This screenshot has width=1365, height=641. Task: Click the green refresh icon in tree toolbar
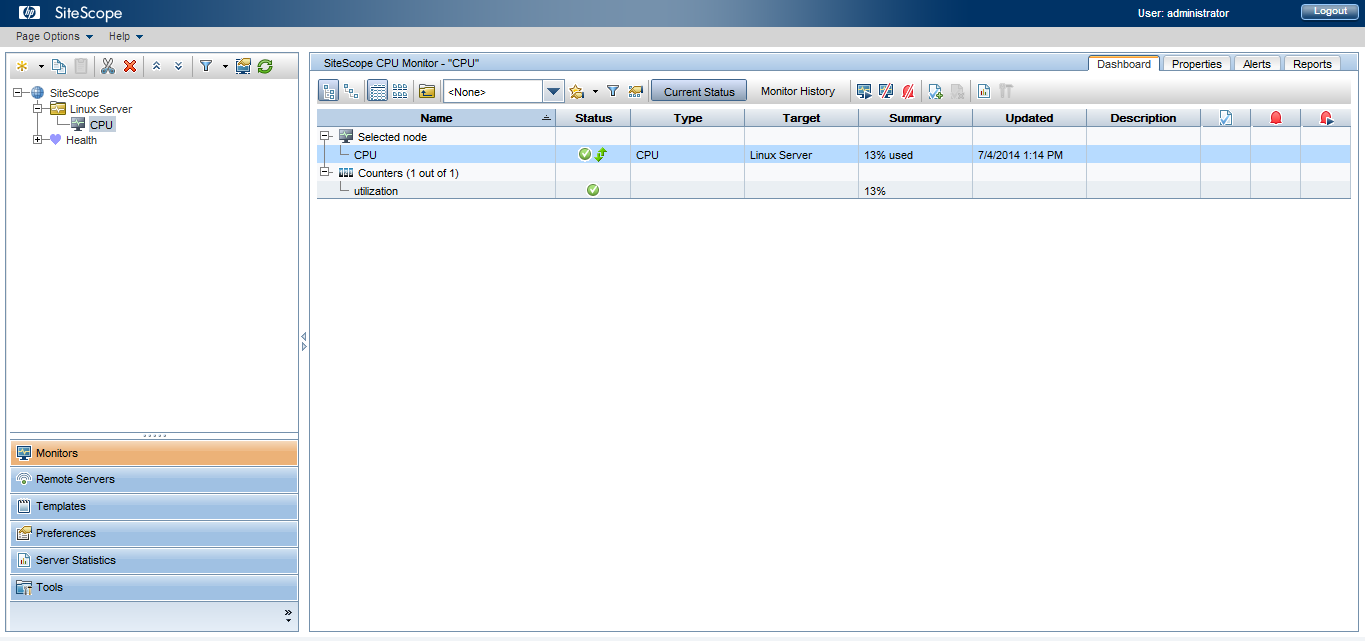(265, 66)
